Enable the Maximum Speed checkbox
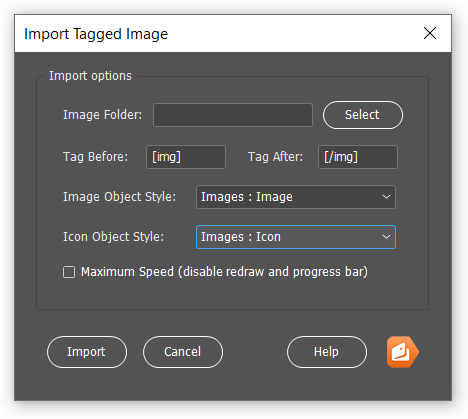 [69, 272]
